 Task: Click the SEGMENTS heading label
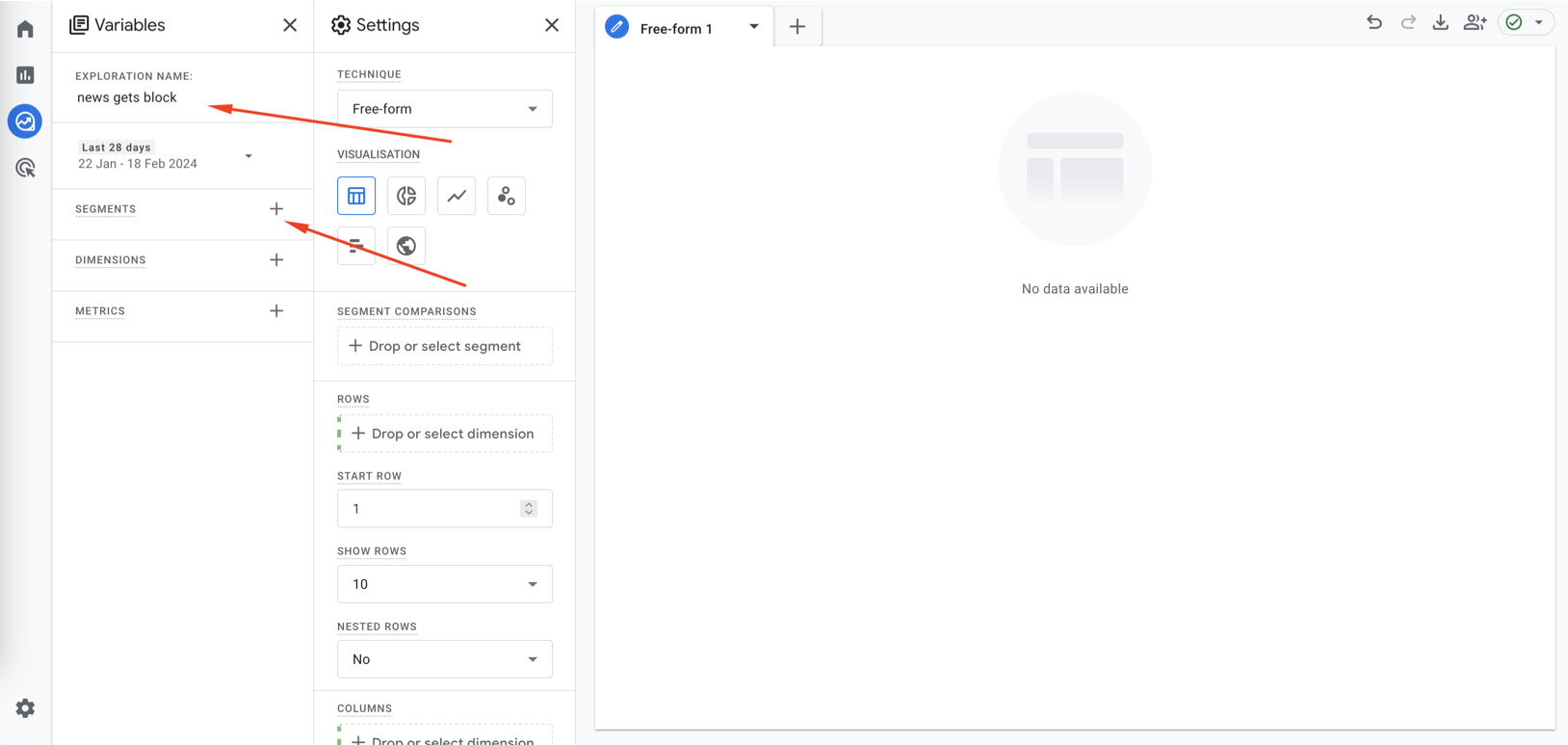106,209
